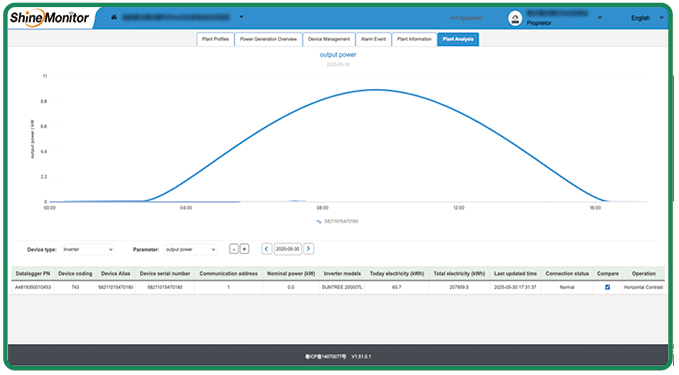Image resolution: width=679 pixels, height=375 pixels.
Task: Click the Horizontal Contrast link
Action: pos(643,287)
